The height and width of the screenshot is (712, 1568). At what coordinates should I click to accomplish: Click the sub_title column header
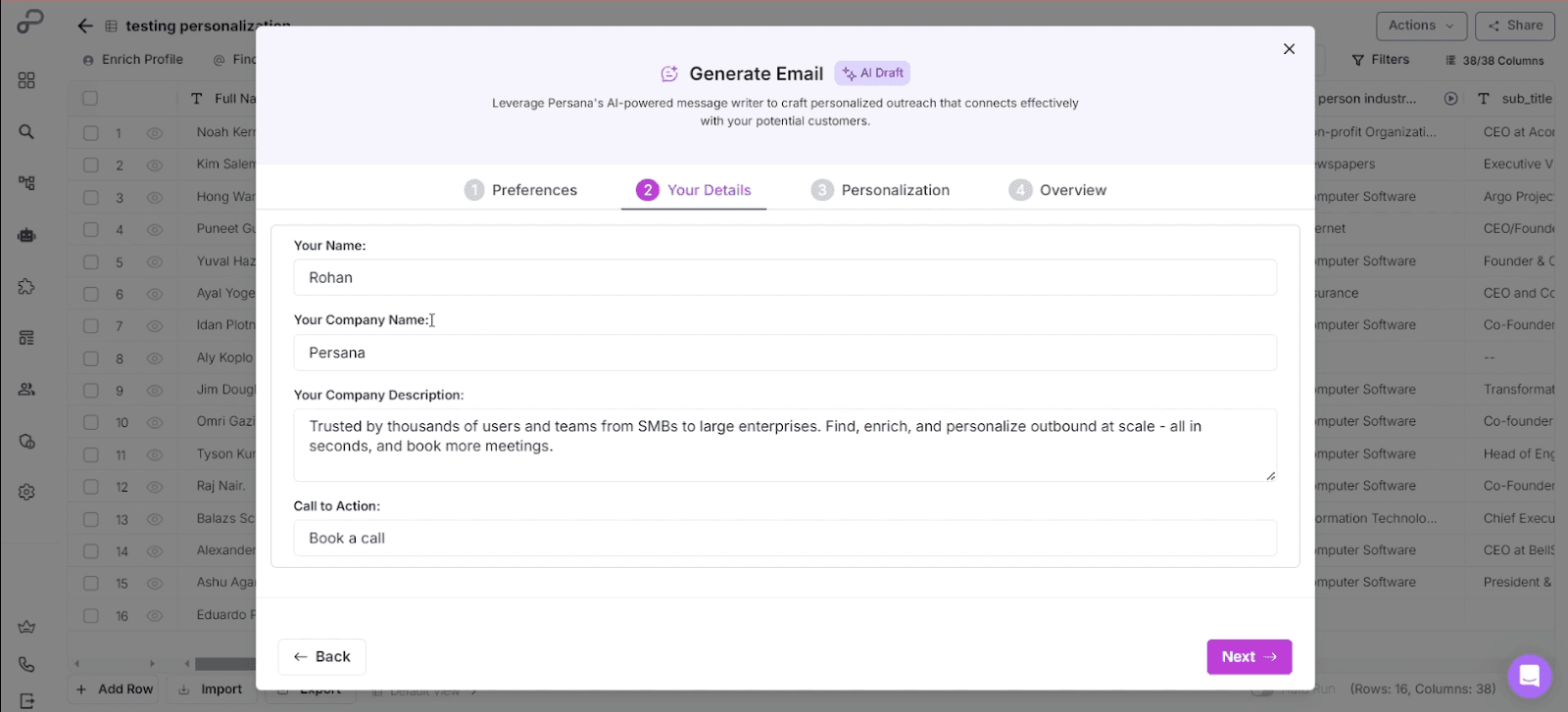pyautogui.click(x=1527, y=99)
